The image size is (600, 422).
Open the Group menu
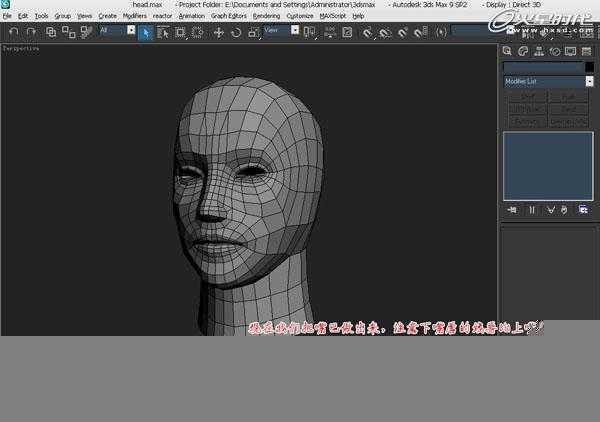62,16
